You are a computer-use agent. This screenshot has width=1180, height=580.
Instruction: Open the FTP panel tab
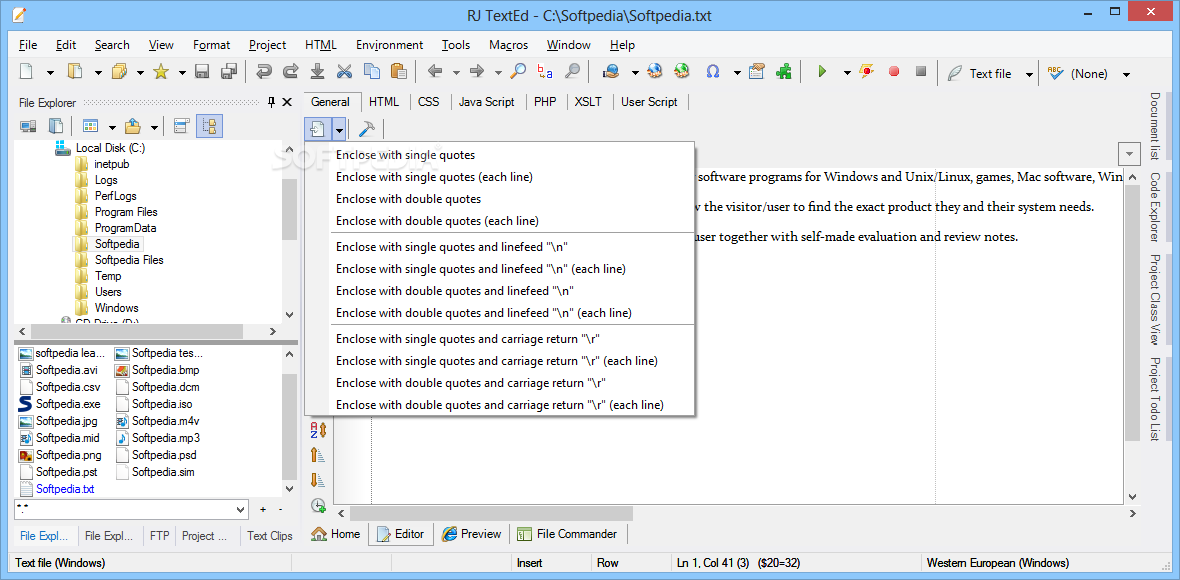(x=160, y=536)
